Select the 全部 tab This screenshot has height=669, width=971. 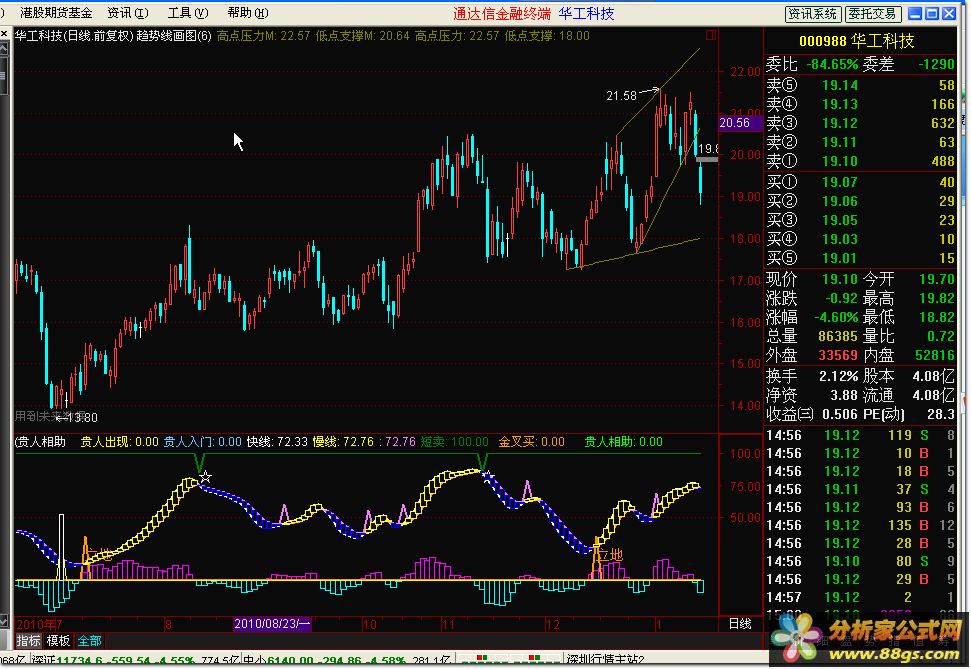coord(89,641)
